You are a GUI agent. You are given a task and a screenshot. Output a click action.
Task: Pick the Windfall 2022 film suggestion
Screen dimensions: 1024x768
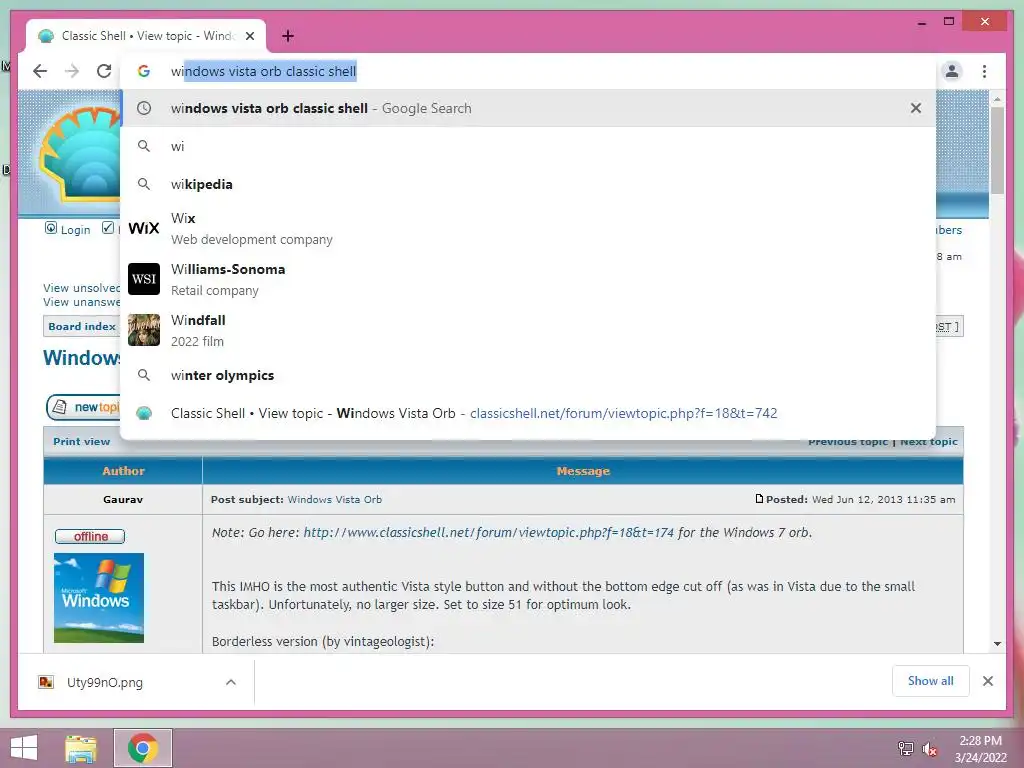[528, 330]
